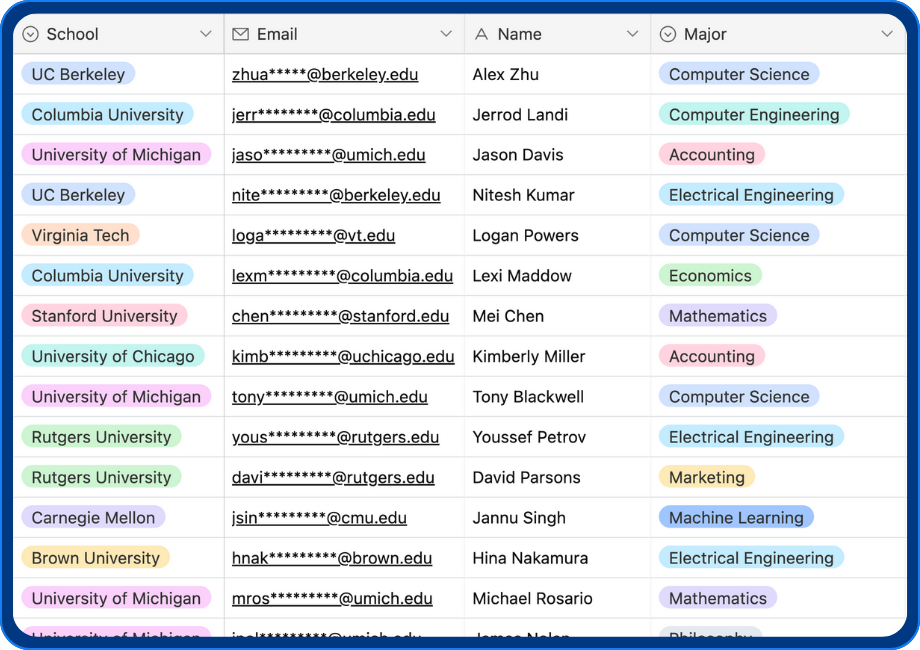Click the Name column text-type icon
The image size is (920, 650).
pyautogui.click(x=481, y=34)
